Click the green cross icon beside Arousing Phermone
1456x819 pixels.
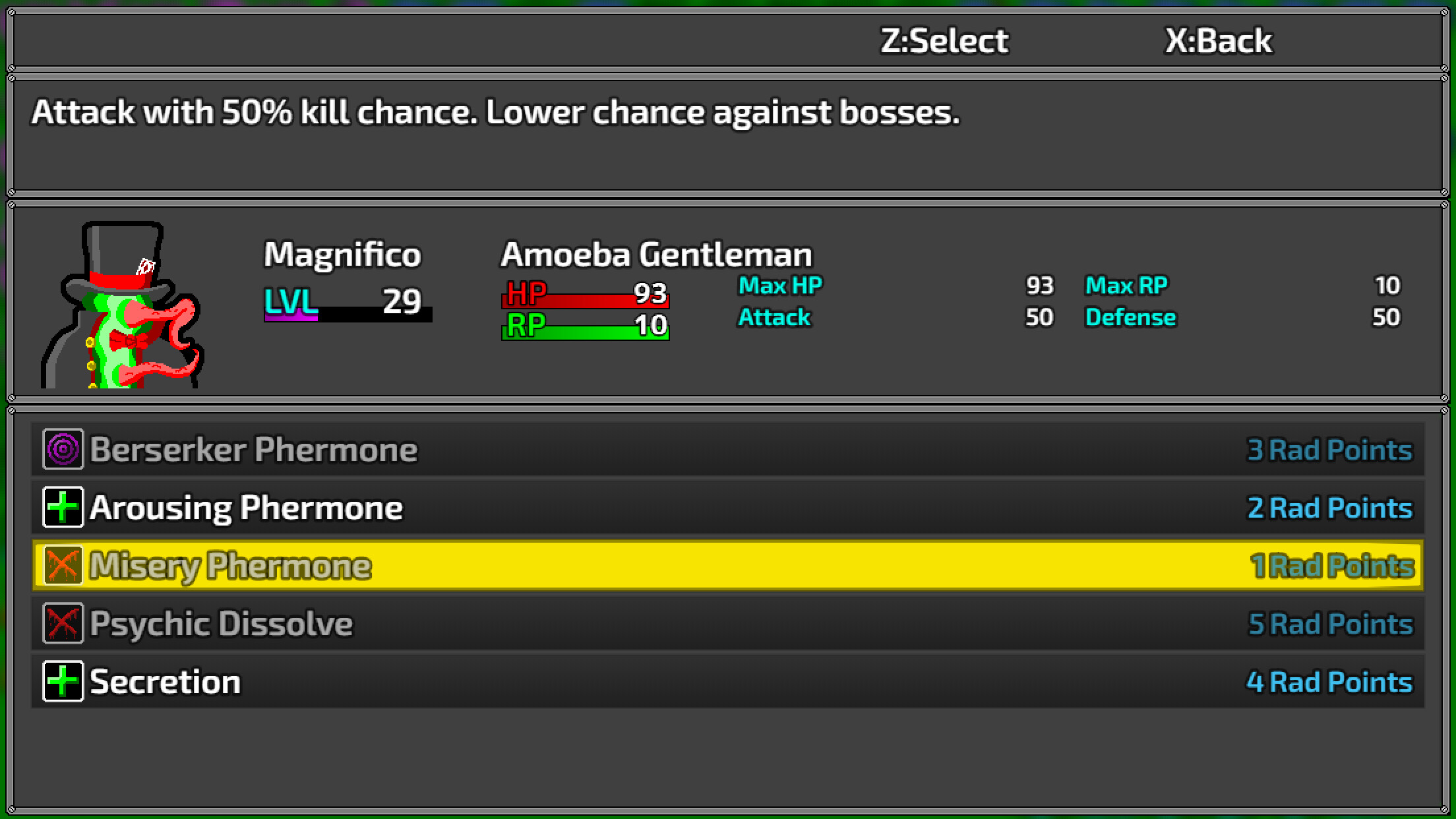[x=61, y=507]
